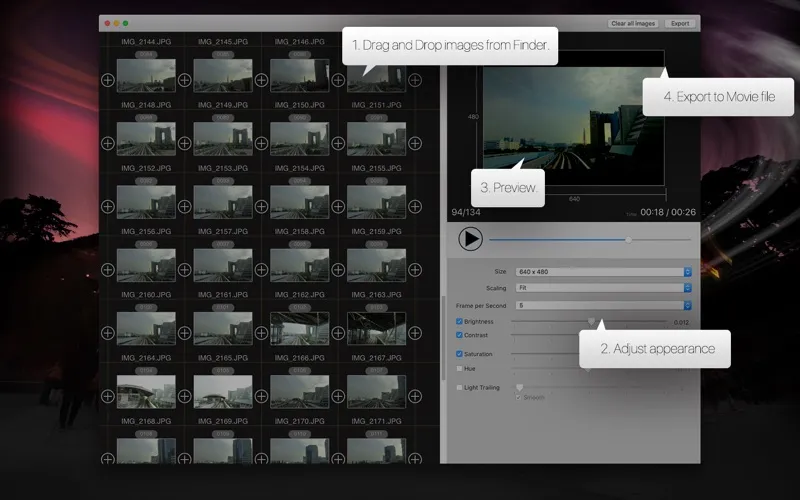Click plus icon between IMG_2149 and IMG_2150 thumbnails
The image size is (800, 500).
261,143
